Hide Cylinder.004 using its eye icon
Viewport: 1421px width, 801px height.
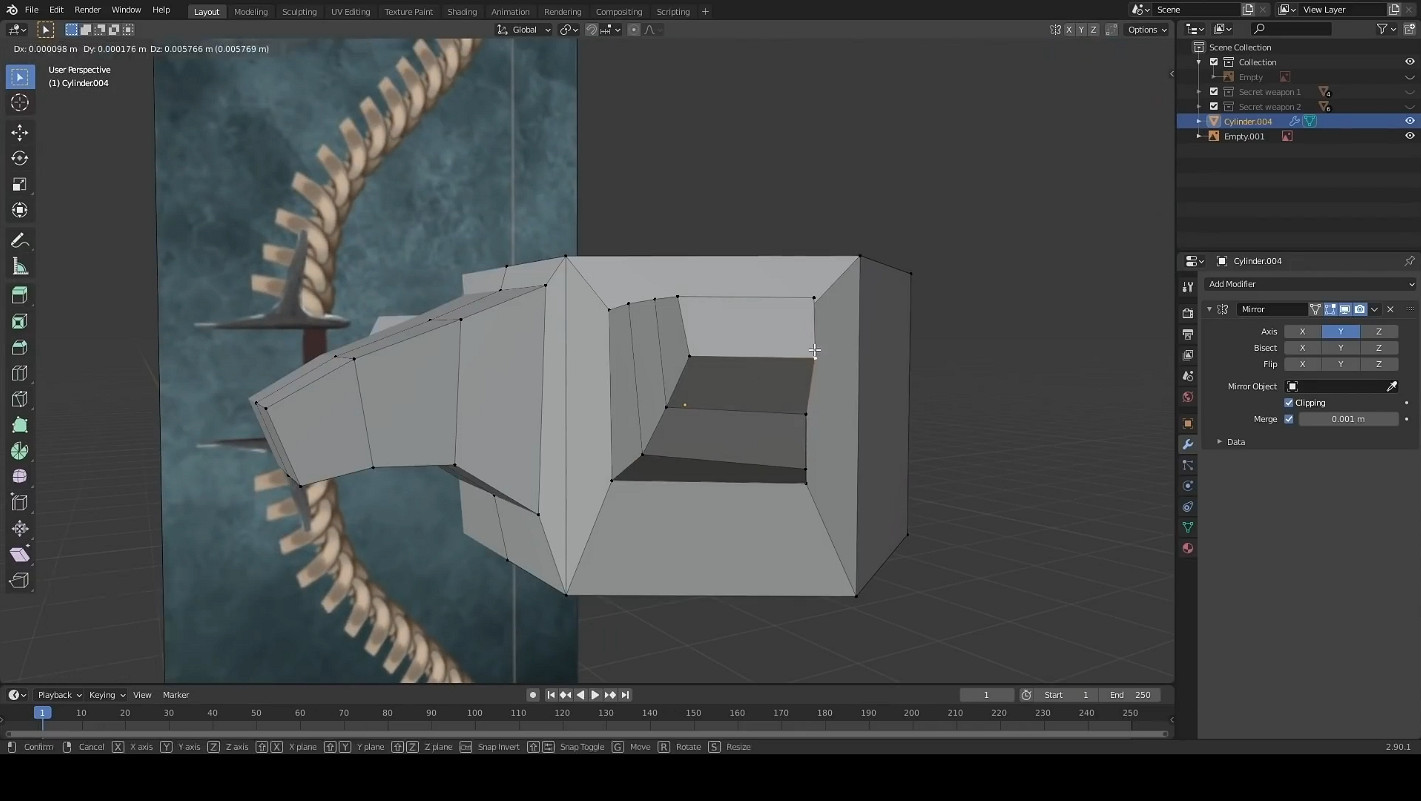coord(1409,121)
